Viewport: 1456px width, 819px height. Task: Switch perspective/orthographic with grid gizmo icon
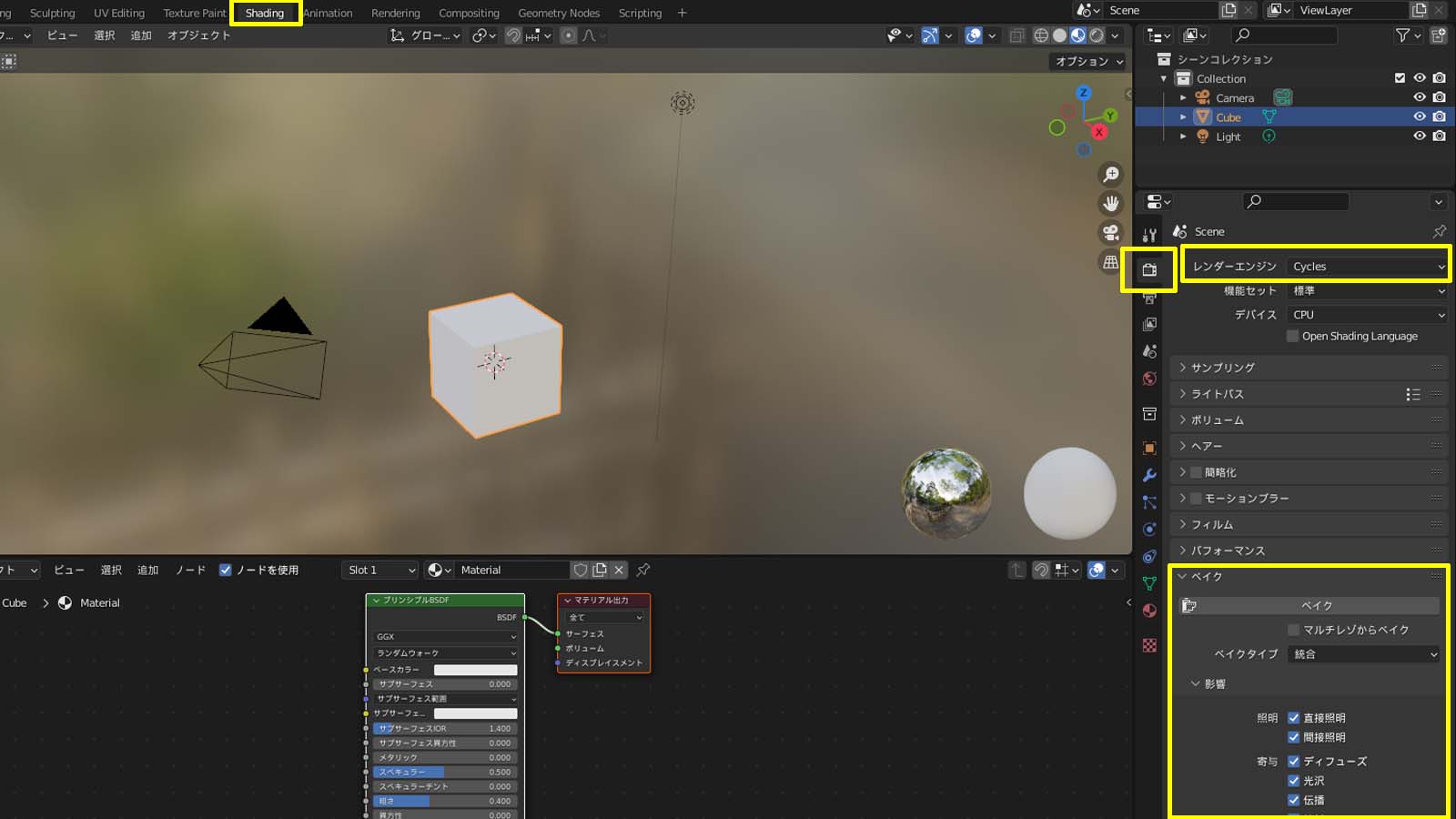[x=1111, y=262]
